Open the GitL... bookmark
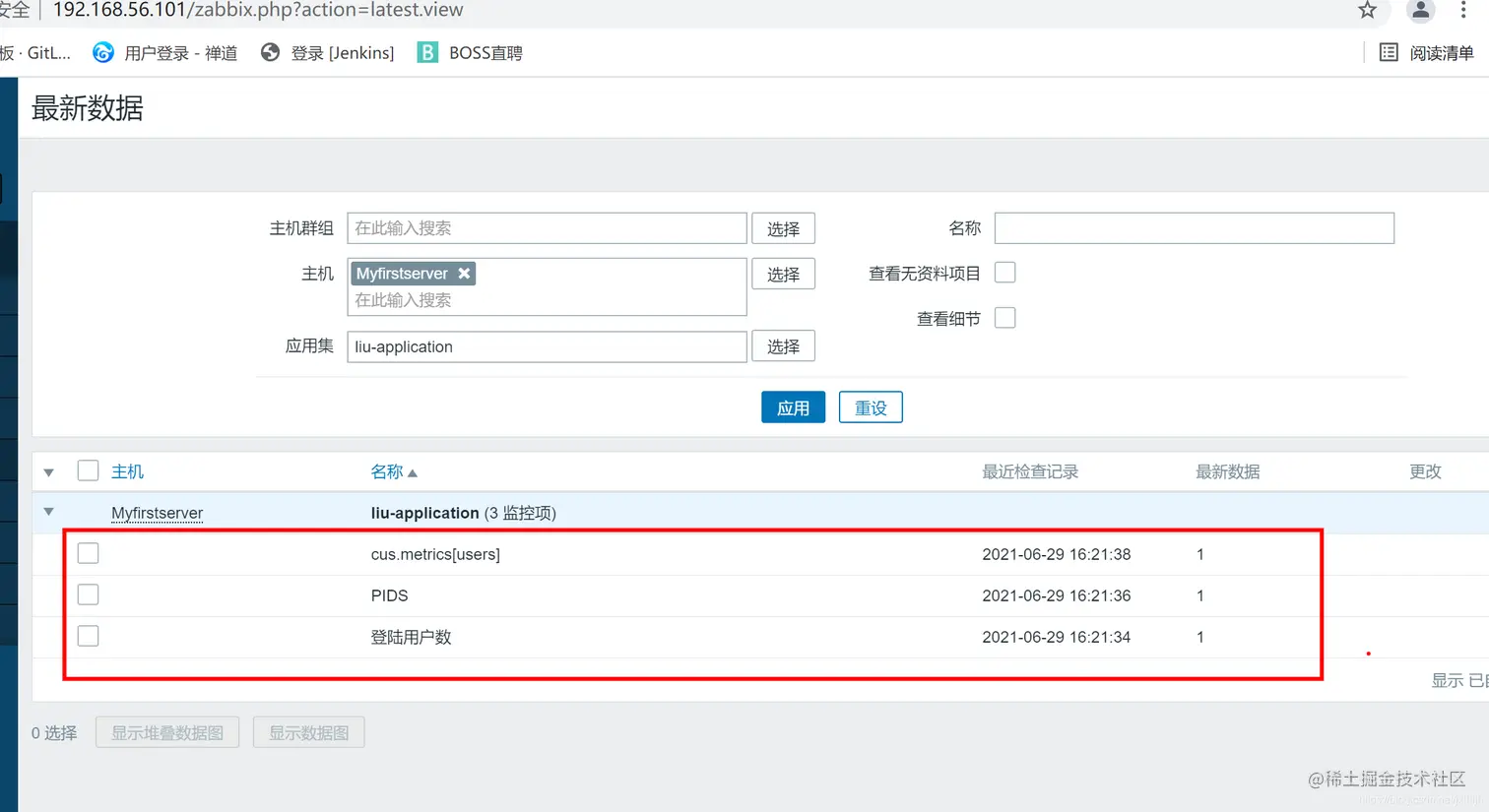The width and height of the screenshot is (1489, 812). coord(35,53)
